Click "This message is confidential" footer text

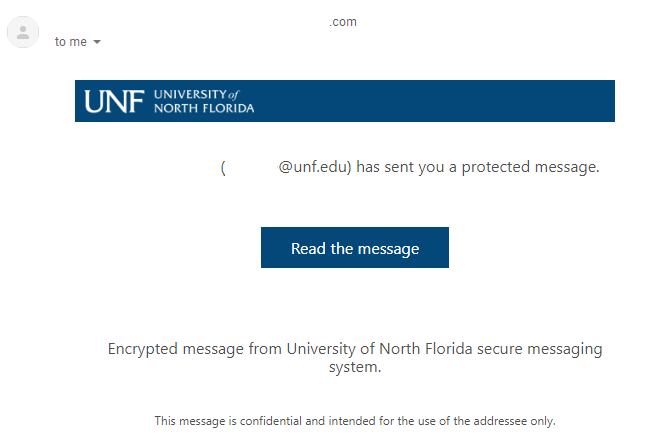point(228,421)
